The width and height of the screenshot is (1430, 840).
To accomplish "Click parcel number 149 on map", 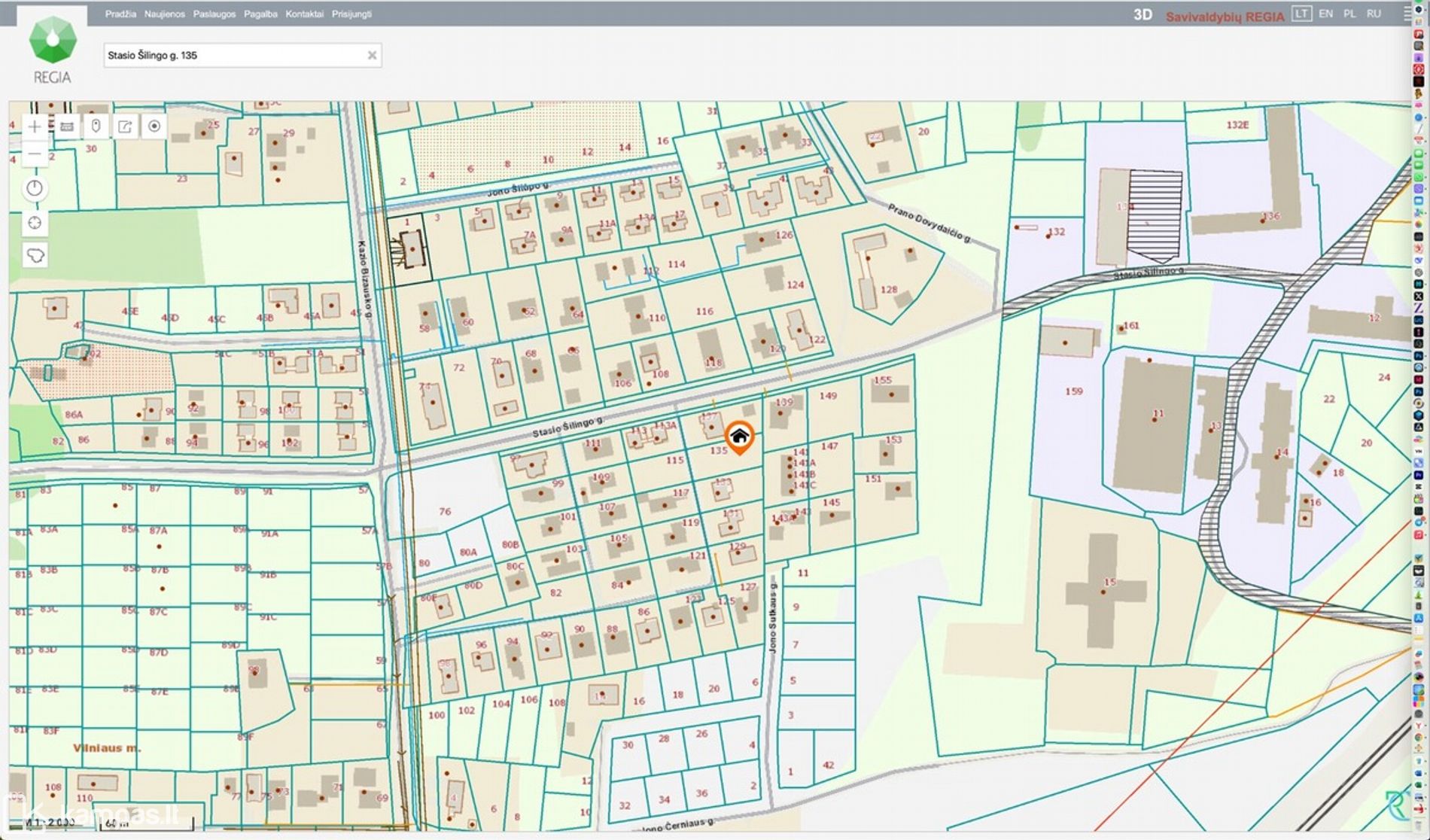I will point(828,395).
